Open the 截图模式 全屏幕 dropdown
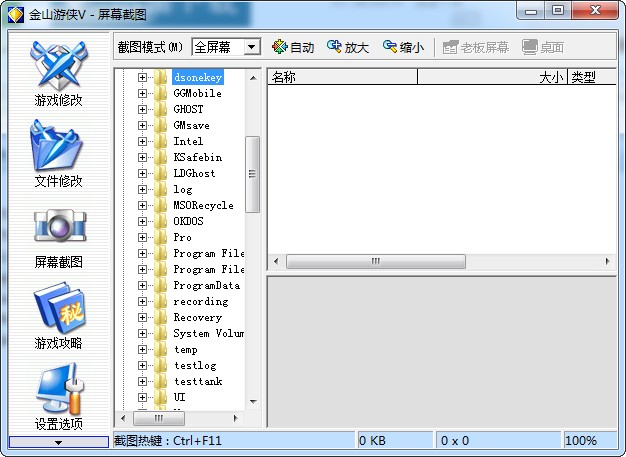Image resolution: width=626 pixels, height=457 pixels. 252,47
